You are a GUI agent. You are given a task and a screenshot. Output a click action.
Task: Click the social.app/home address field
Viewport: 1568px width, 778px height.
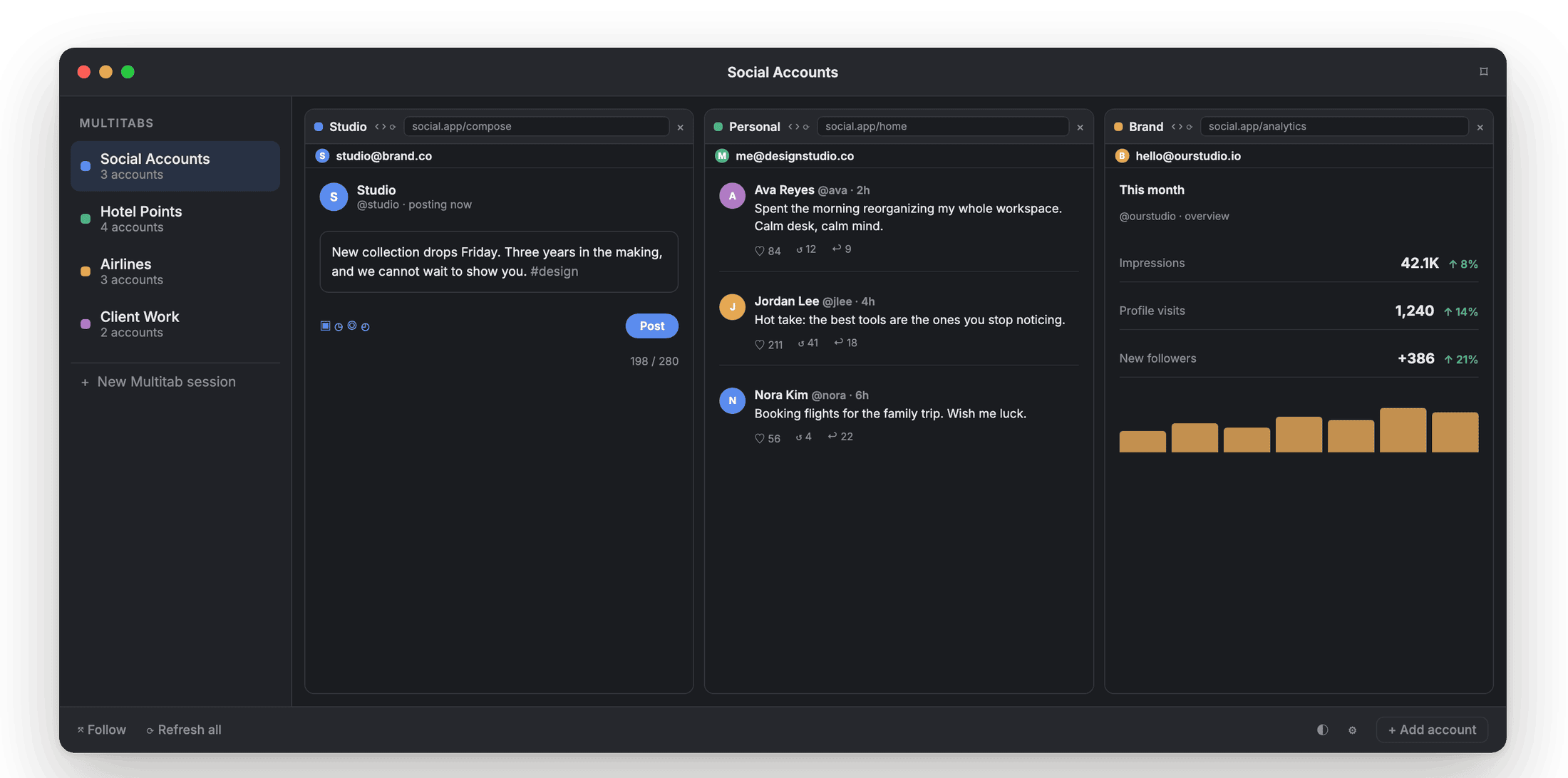(942, 126)
